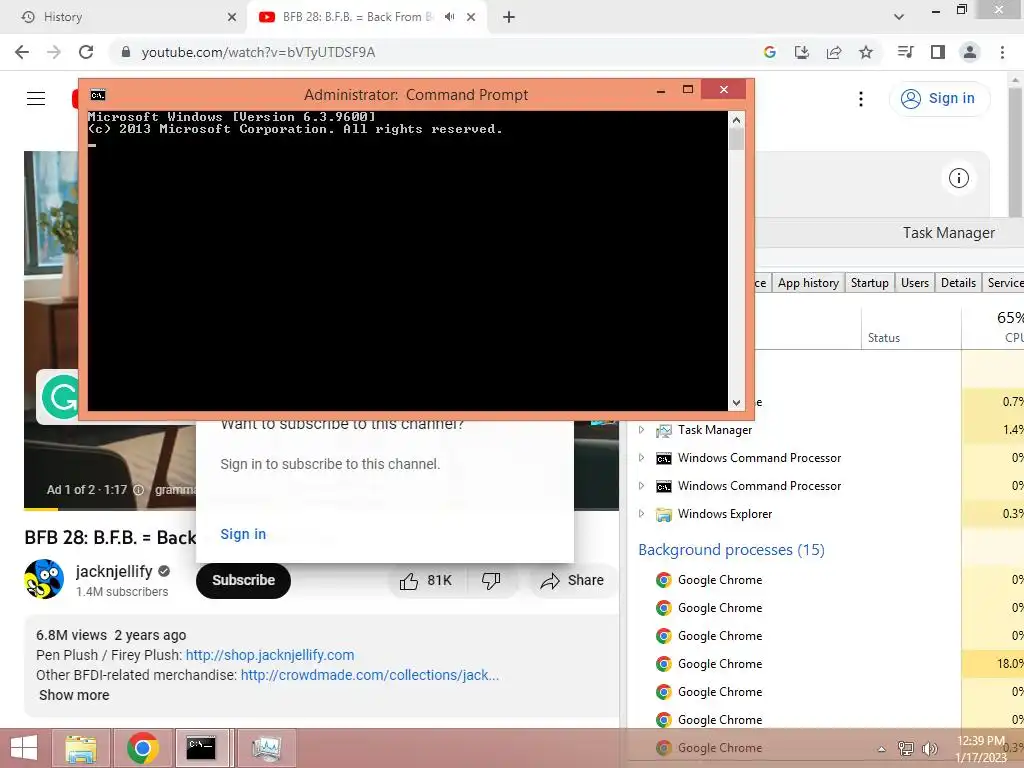
Task: Like the video with thumbs up
Action: pos(409,581)
